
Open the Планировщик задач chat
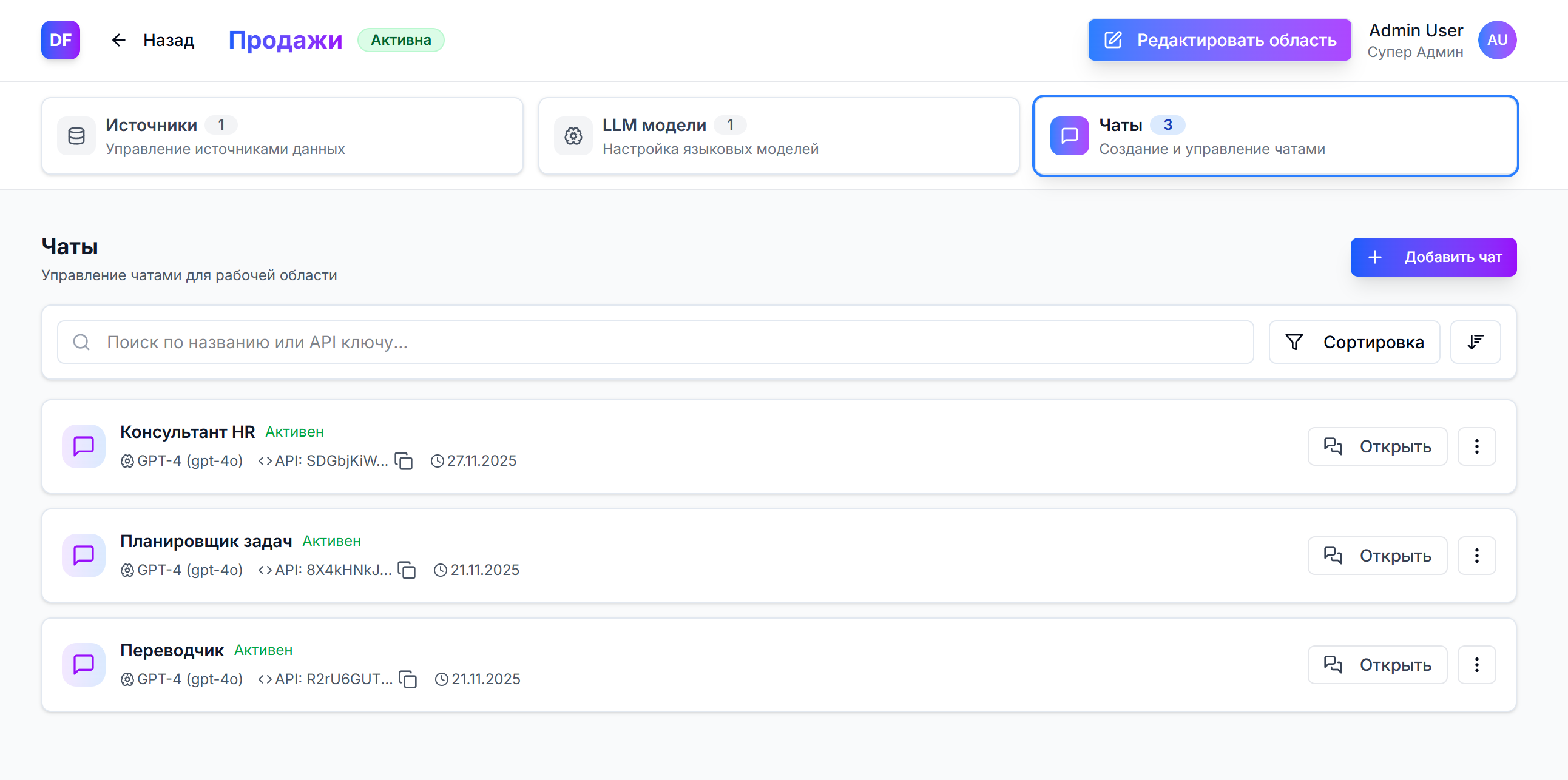pyautogui.click(x=1377, y=556)
